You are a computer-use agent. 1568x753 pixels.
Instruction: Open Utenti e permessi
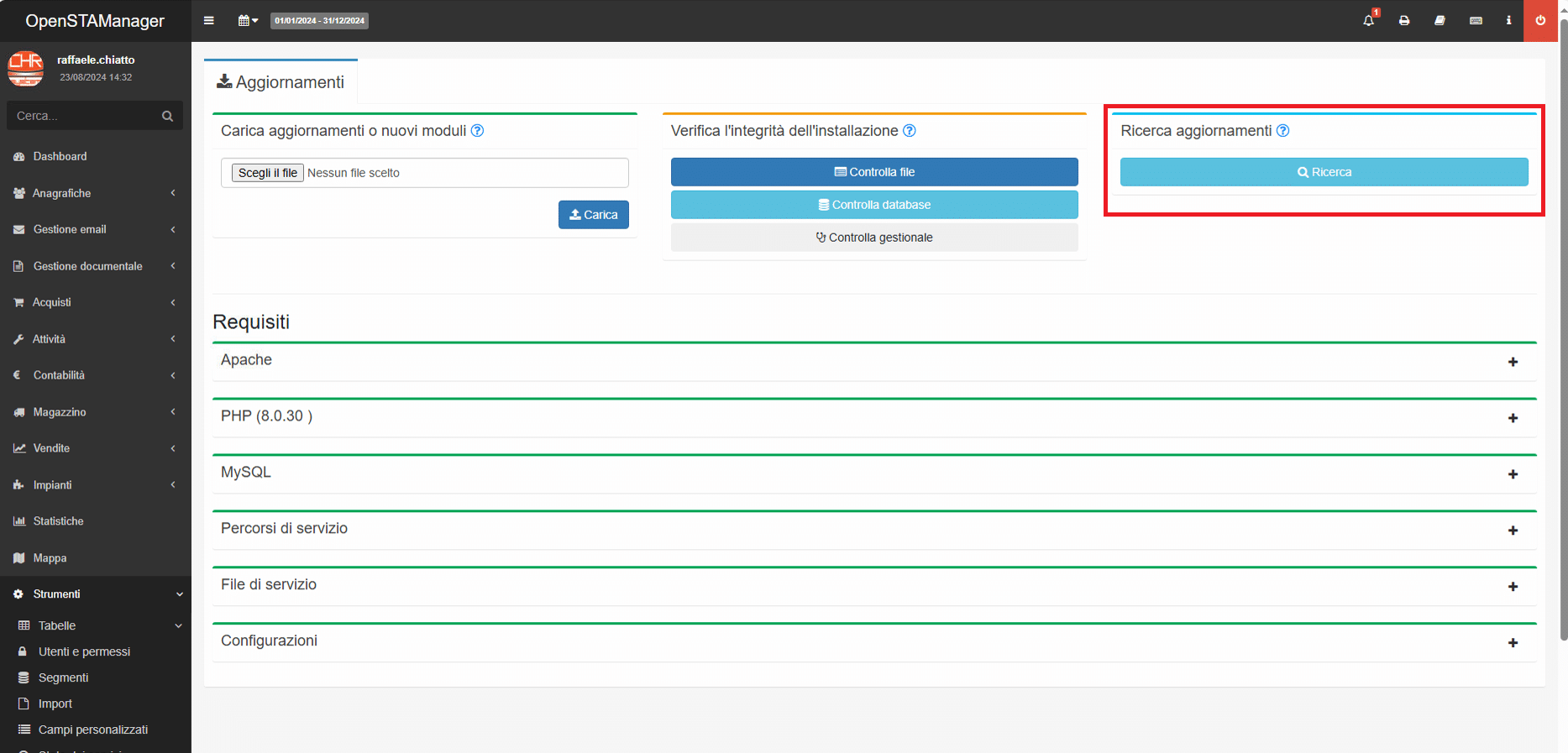[x=84, y=651]
